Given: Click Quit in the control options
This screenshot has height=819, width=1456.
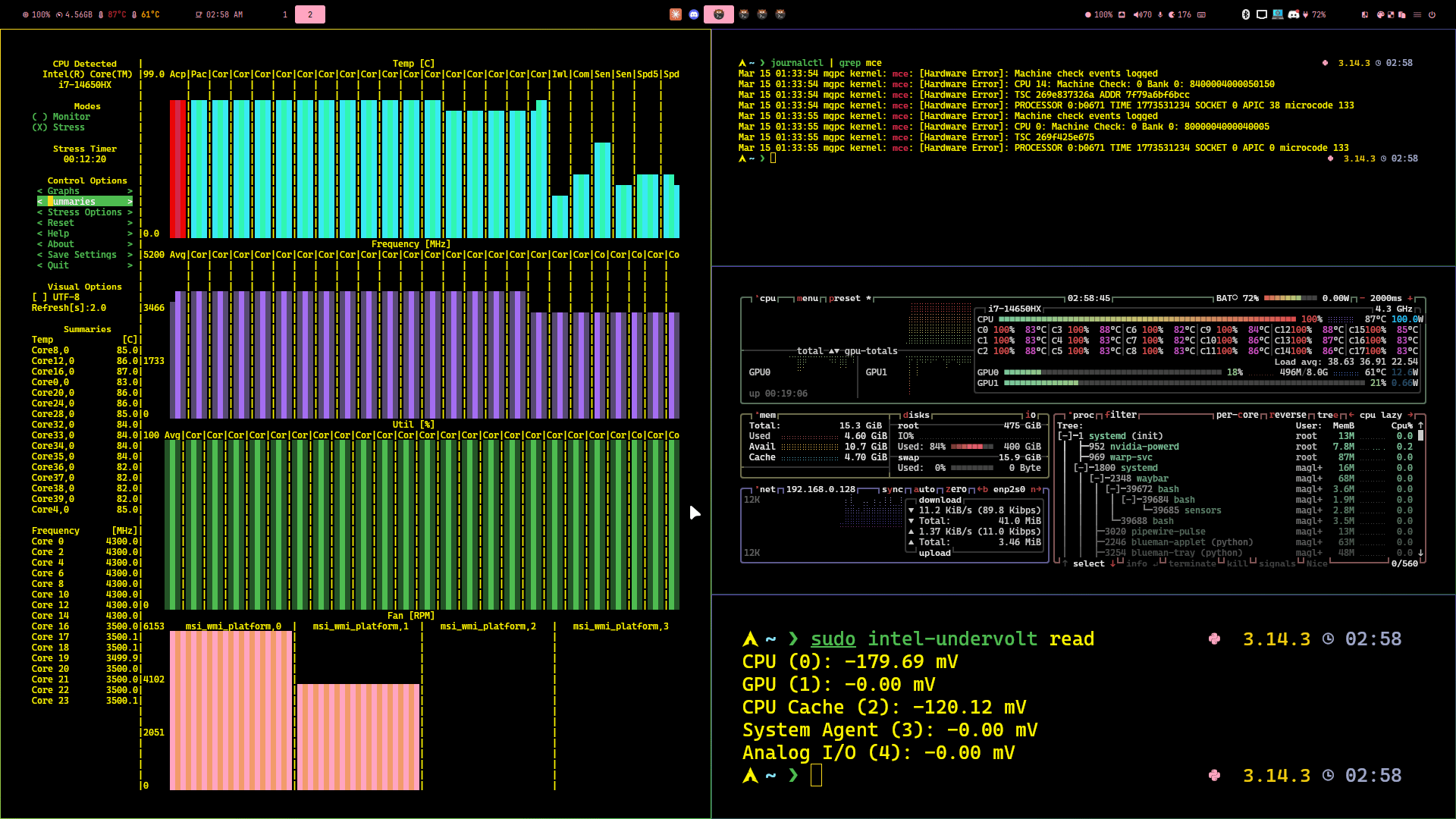Looking at the screenshot, I should 58,265.
